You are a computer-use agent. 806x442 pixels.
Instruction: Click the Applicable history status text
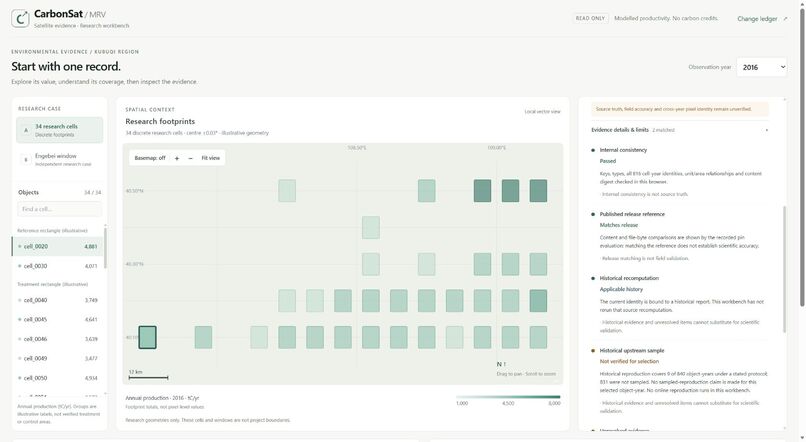(621, 289)
